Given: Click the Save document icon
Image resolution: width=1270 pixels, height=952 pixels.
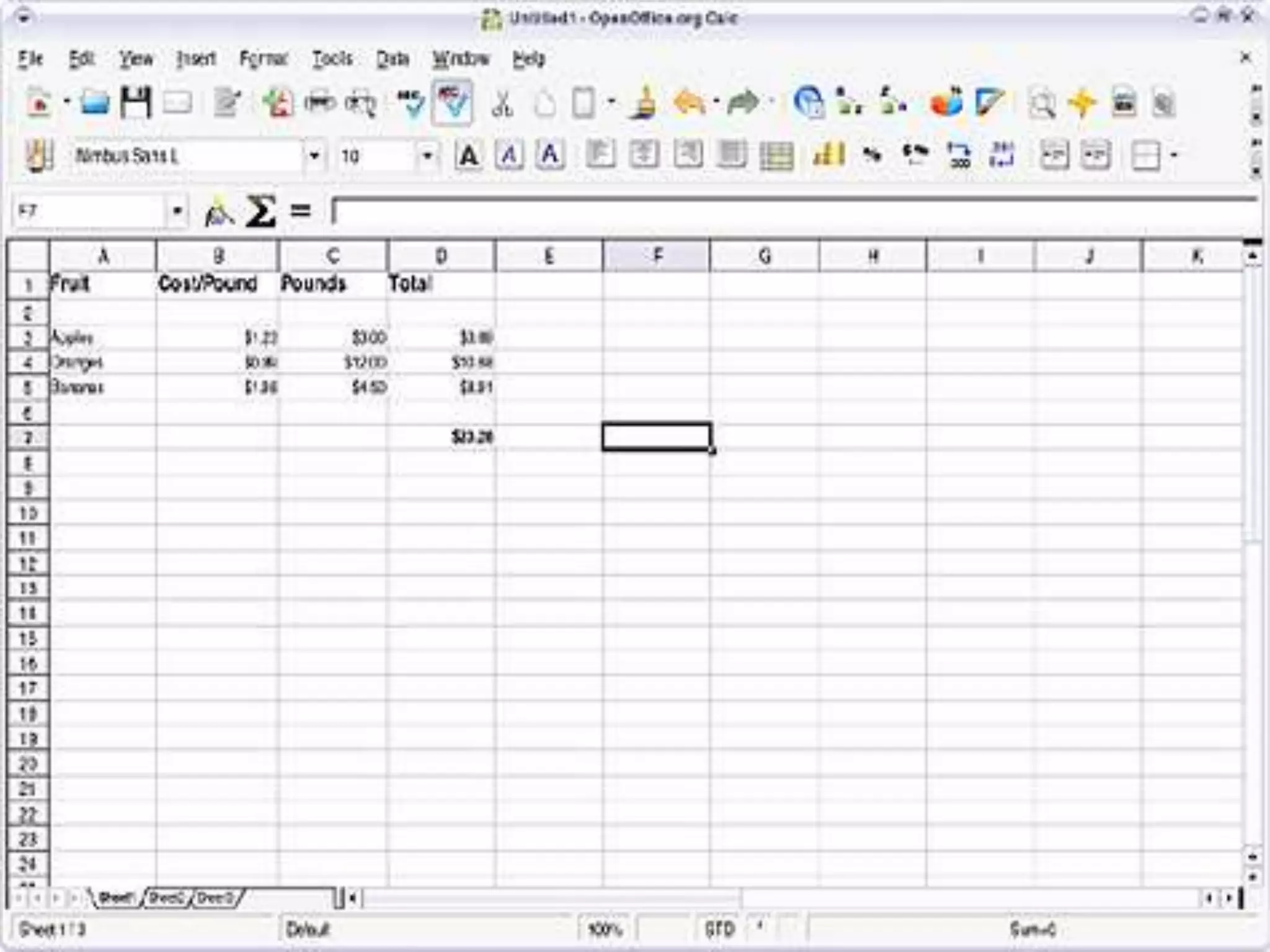Looking at the screenshot, I should [x=136, y=103].
